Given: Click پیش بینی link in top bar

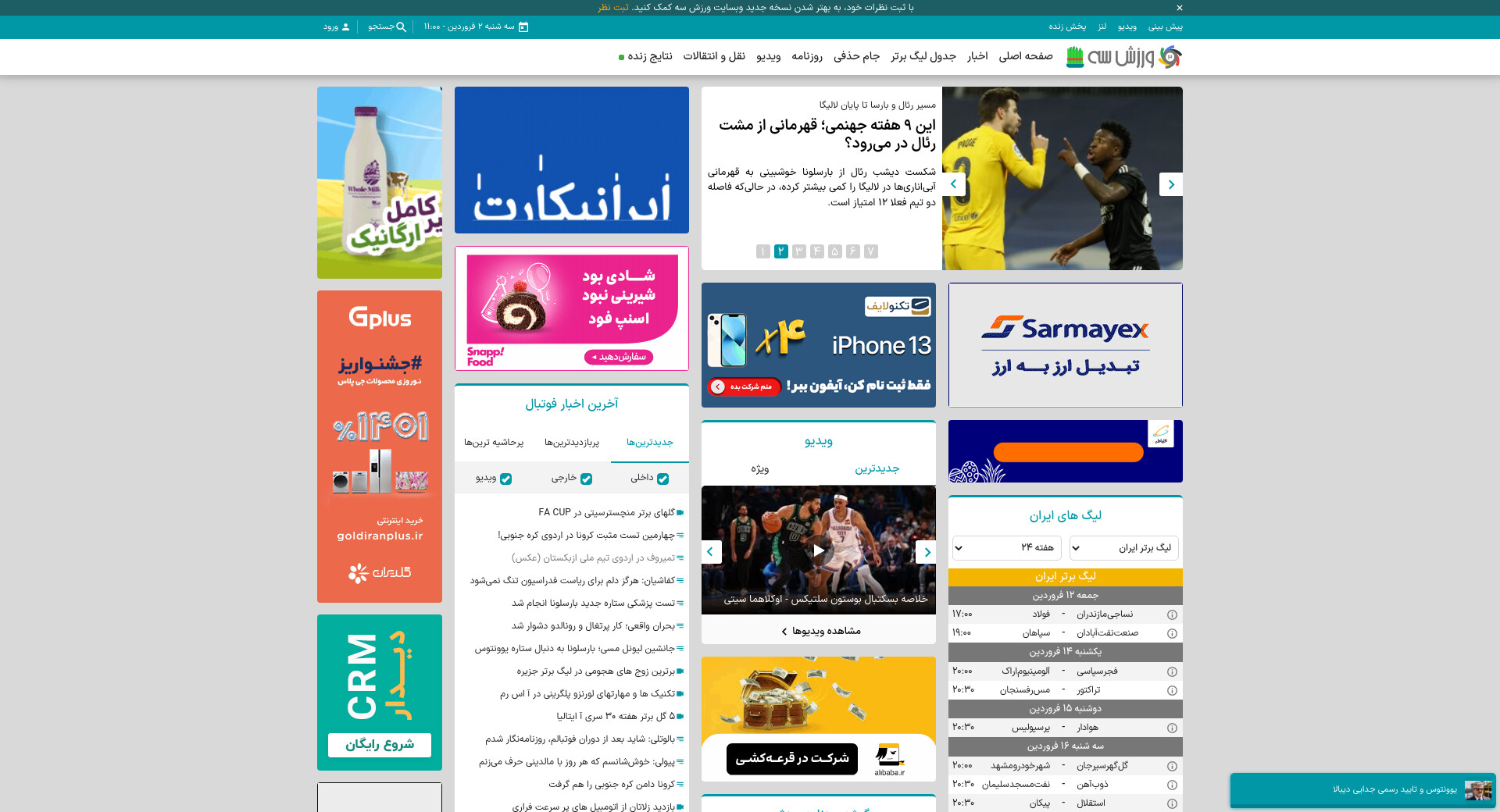Looking at the screenshot, I should coord(1166,27).
